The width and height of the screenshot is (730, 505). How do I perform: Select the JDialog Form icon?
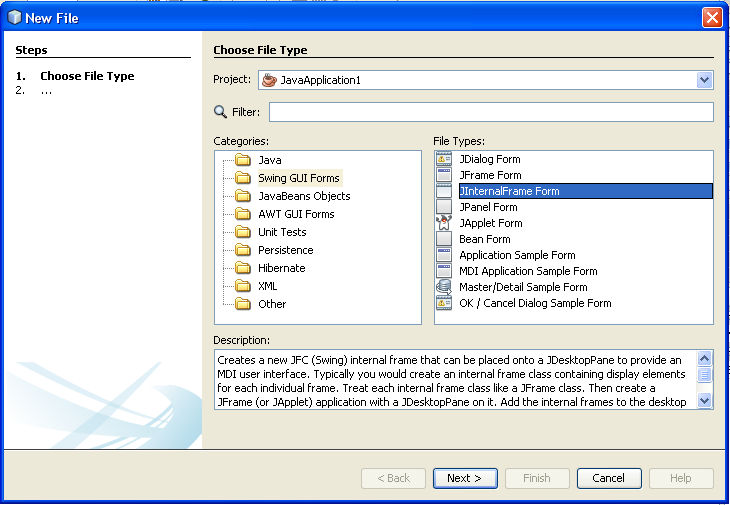click(x=444, y=159)
